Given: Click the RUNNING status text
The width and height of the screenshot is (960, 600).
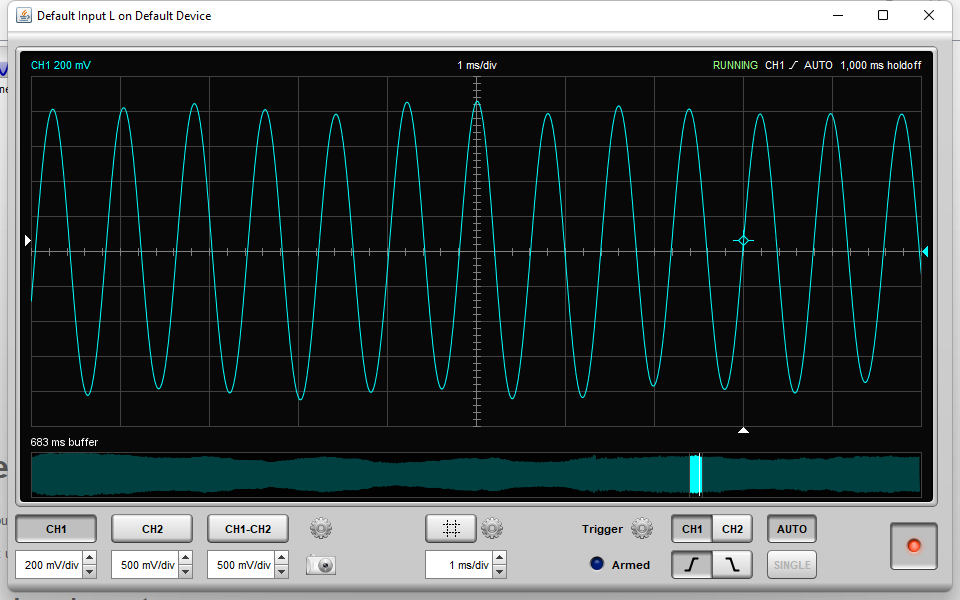Looking at the screenshot, I should [x=735, y=66].
